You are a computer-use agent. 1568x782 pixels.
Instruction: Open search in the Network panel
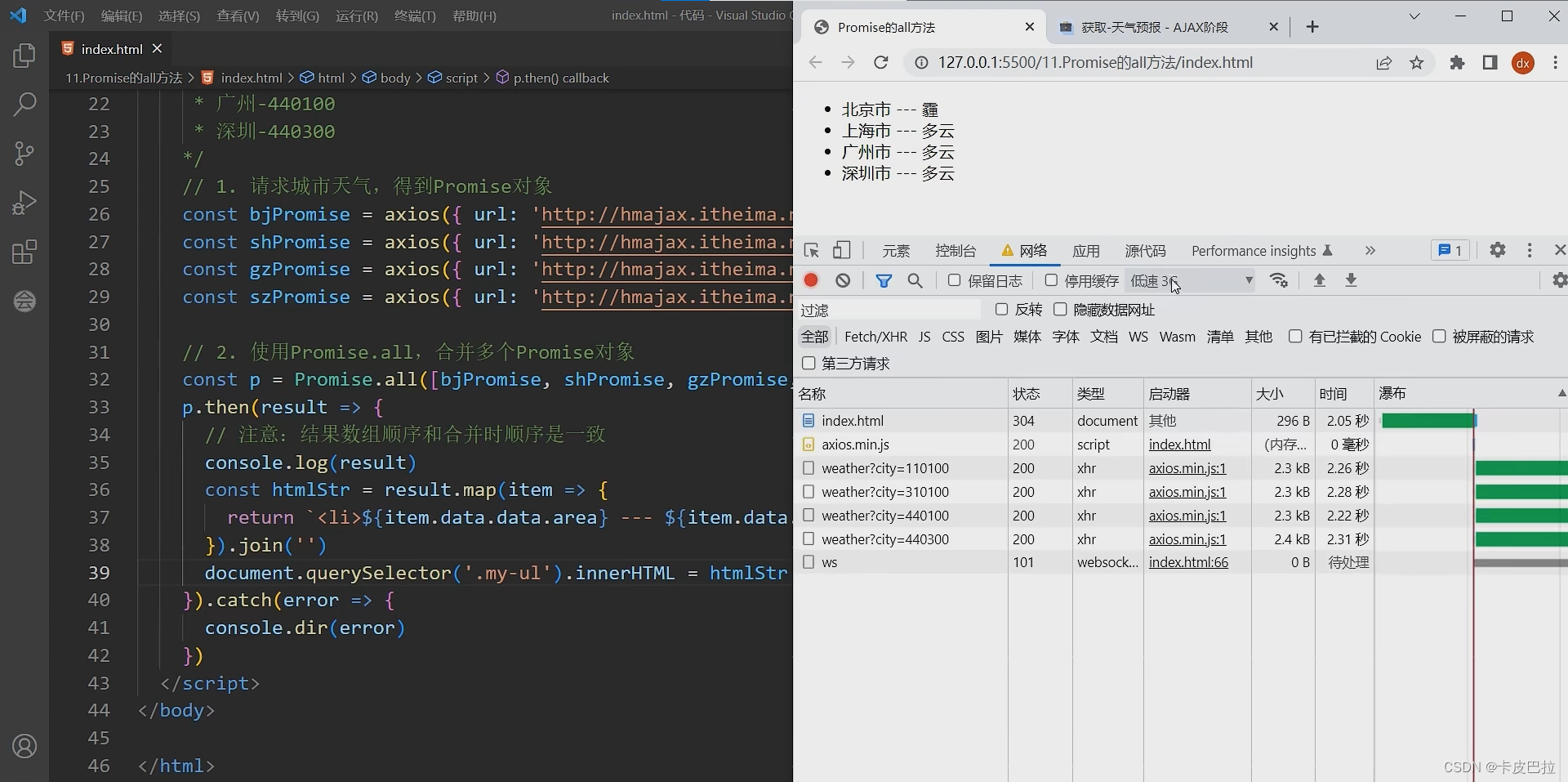tap(915, 280)
